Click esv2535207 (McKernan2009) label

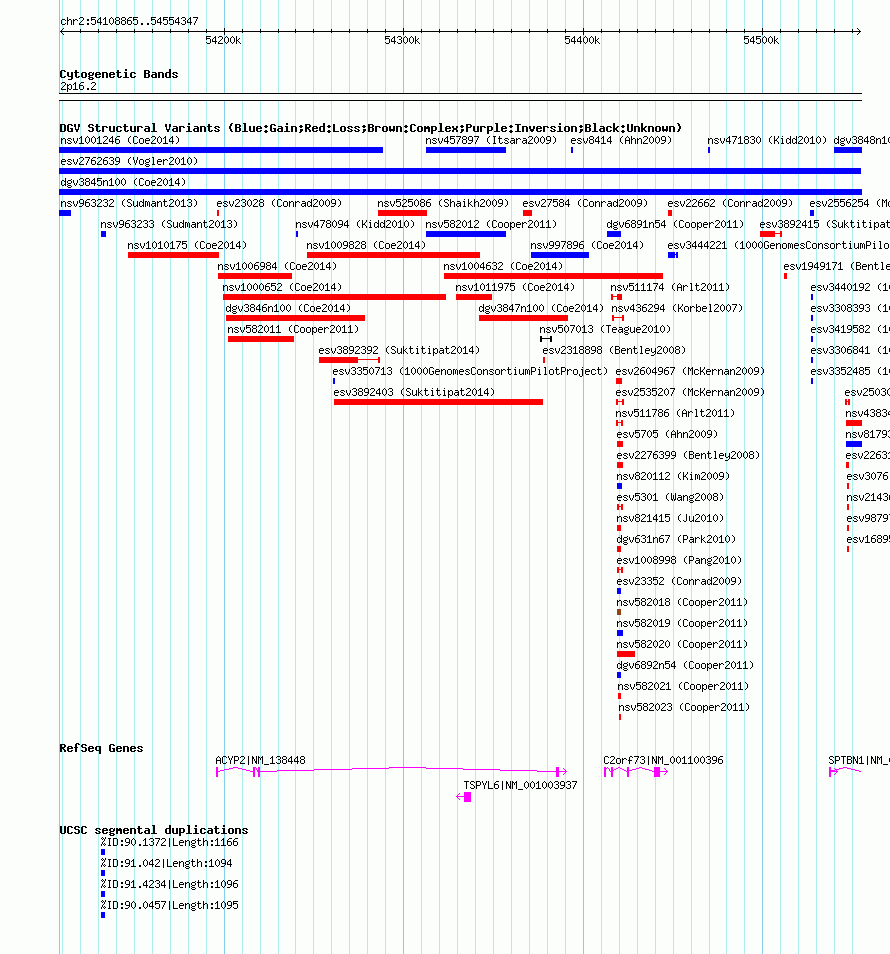pos(690,392)
